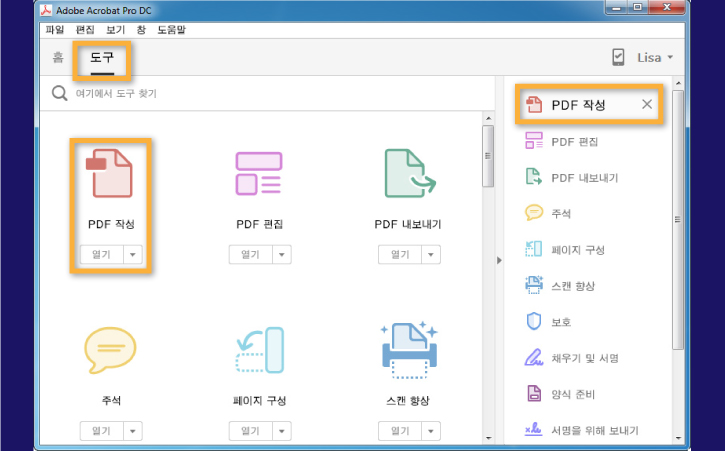Select the 페이지 구성 label in the sidebar
Viewport: 725px width, 451px height.
click(578, 250)
